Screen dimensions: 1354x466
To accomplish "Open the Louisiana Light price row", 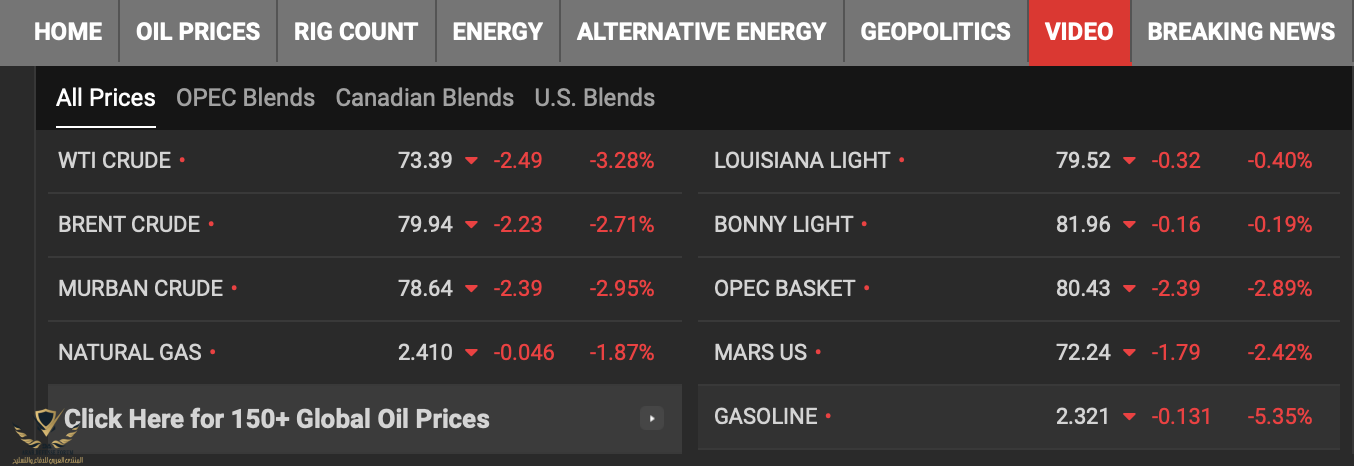I will coord(1018,160).
